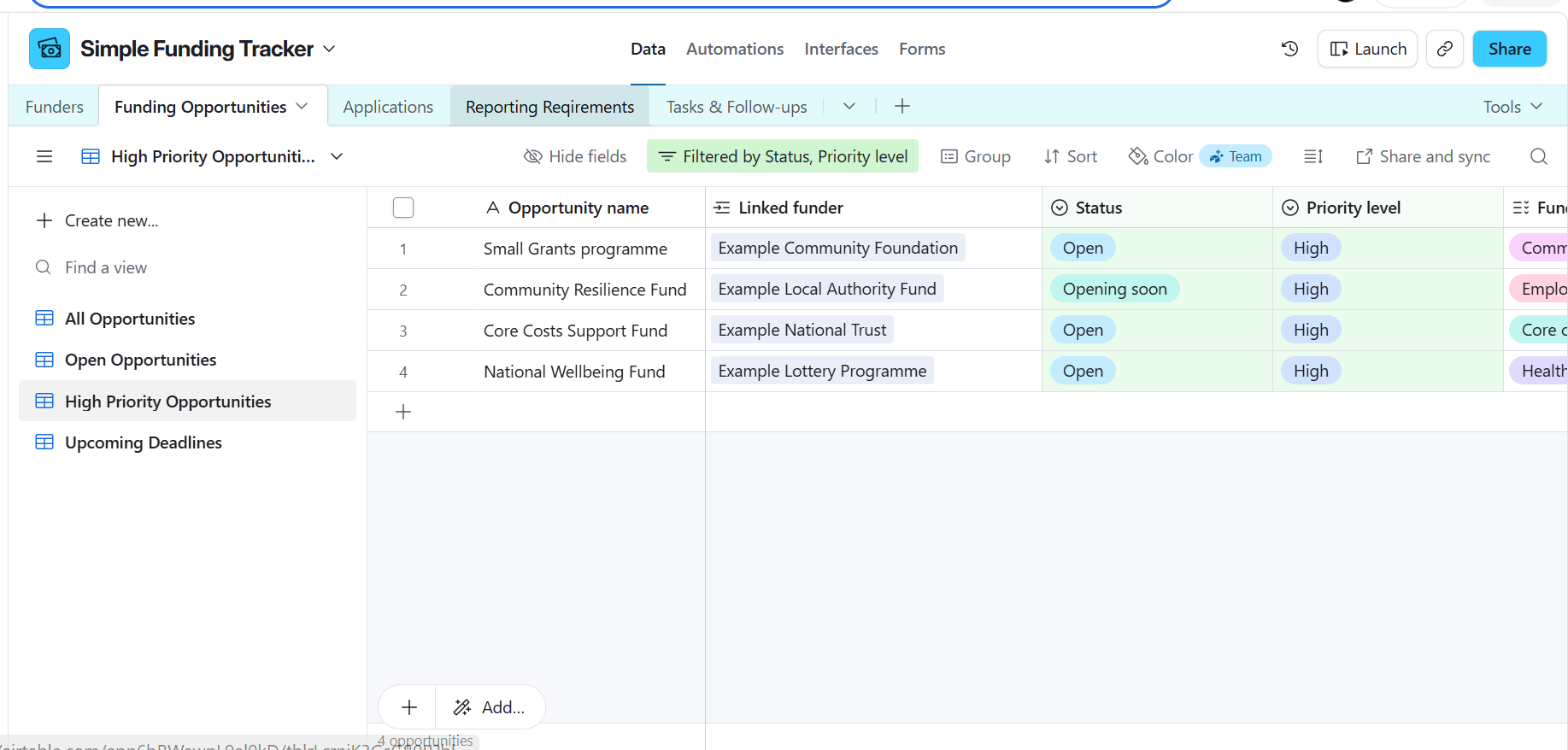Click the Simple Funding Tracker base icon
1568x750 pixels.
50,49
